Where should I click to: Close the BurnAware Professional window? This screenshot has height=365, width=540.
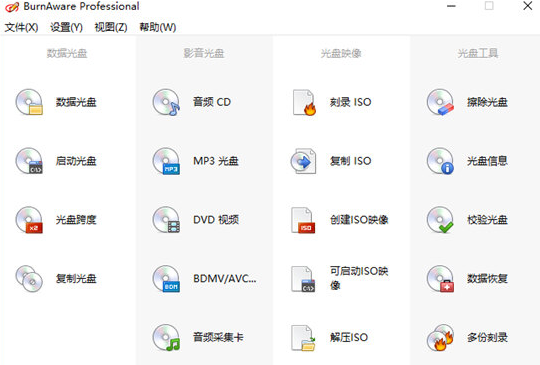[x=528, y=6]
